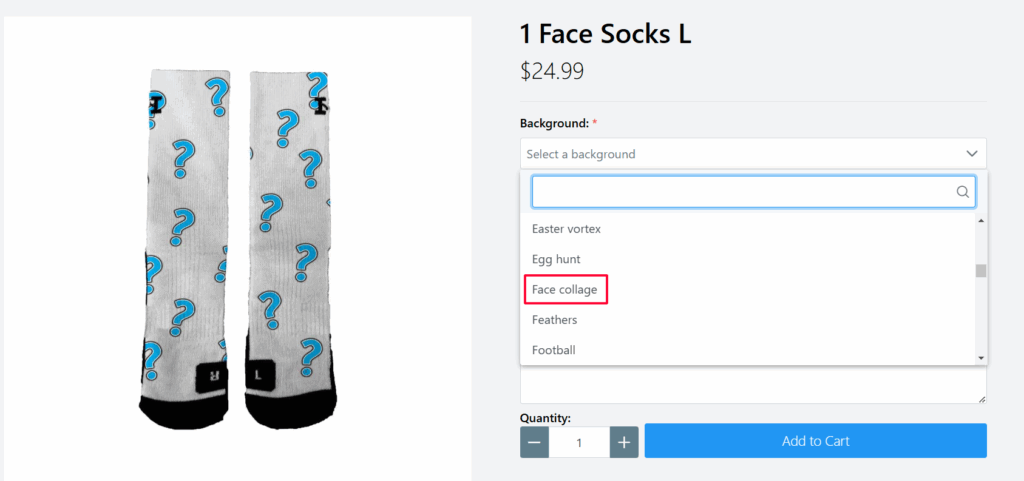The height and width of the screenshot is (481, 1024).
Task: Click the text area below the dropdown
Action: (x=750, y=385)
